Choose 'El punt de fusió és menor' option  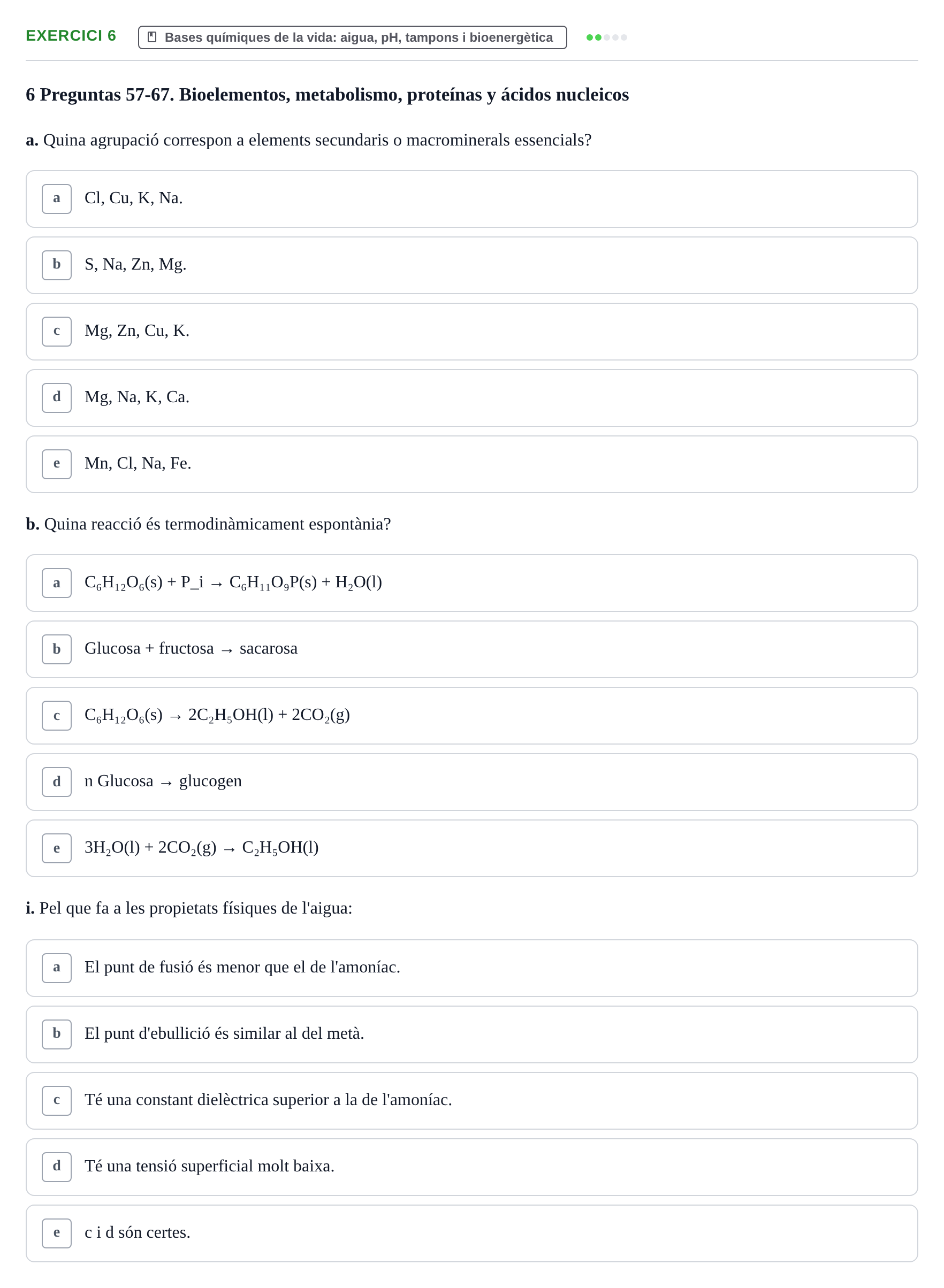coord(471,968)
